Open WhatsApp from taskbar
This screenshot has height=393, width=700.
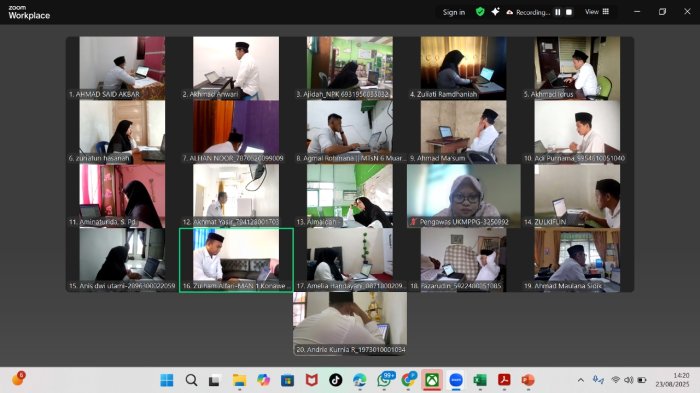[384, 380]
